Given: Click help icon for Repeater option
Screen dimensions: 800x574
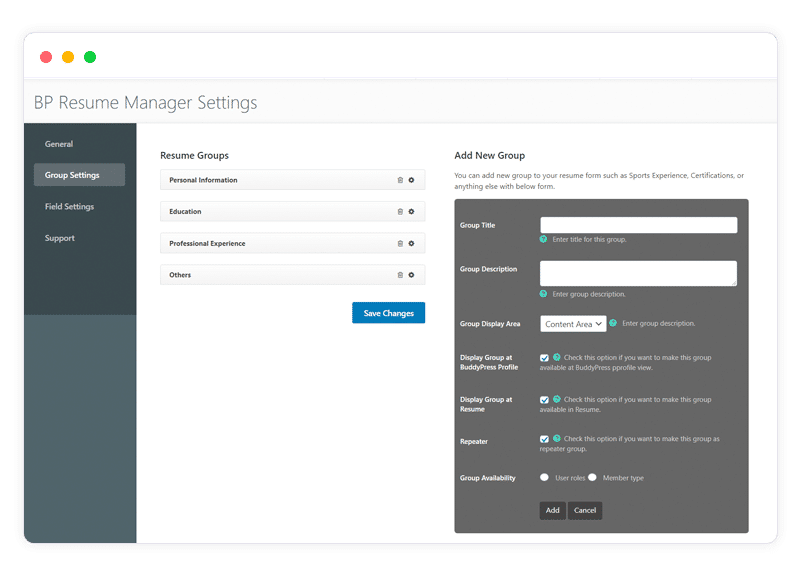Looking at the screenshot, I should [x=557, y=438].
